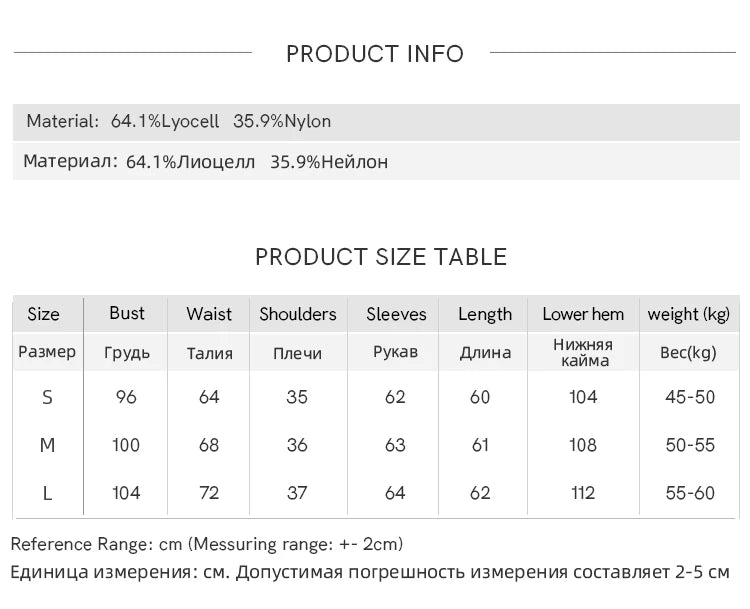
Task: Select the L size row label
Action: (x=47, y=493)
